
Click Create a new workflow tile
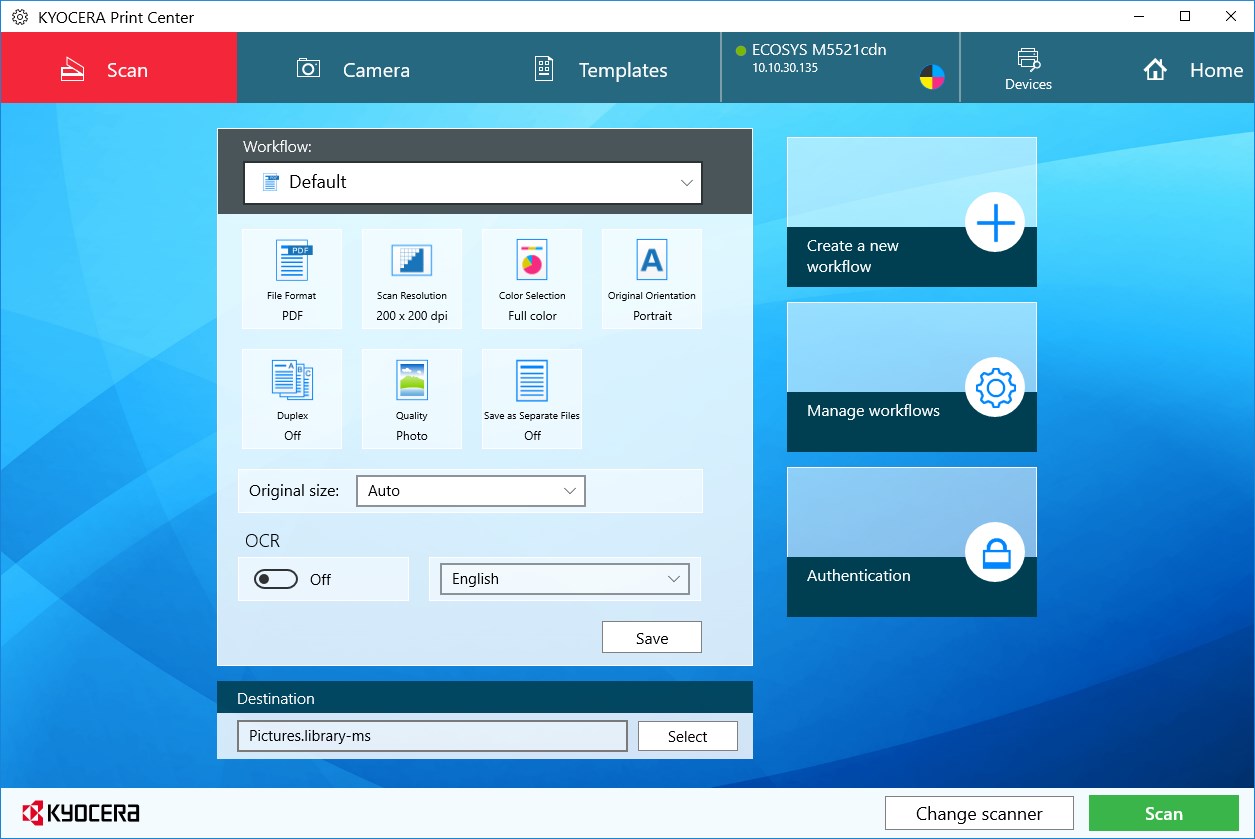click(x=912, y=212)
